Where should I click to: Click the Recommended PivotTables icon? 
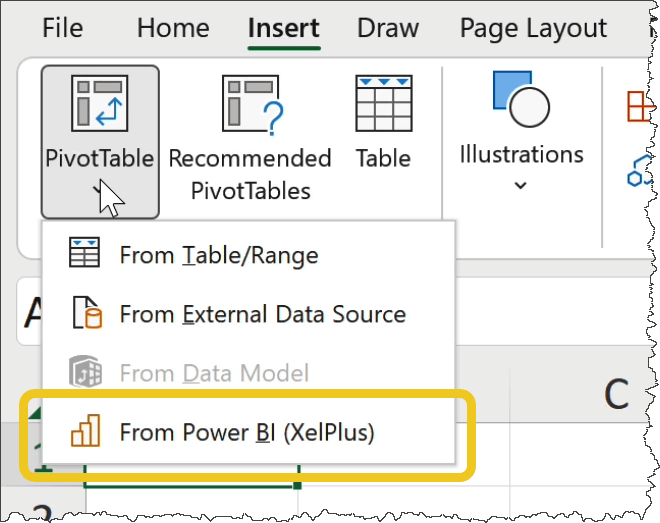point(250,104)
